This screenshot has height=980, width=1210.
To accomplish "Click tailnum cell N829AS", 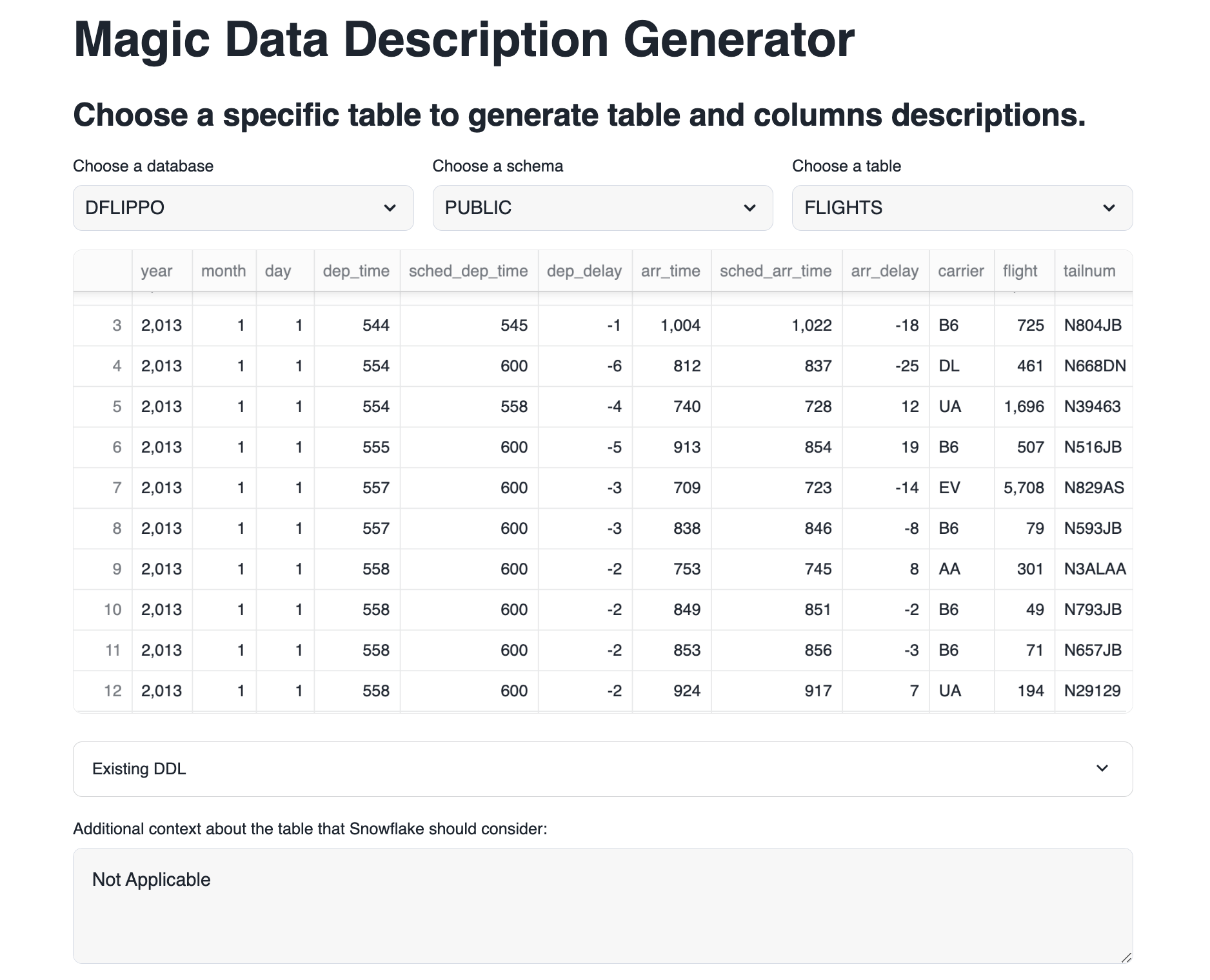I will click(x=1094, y=487).
